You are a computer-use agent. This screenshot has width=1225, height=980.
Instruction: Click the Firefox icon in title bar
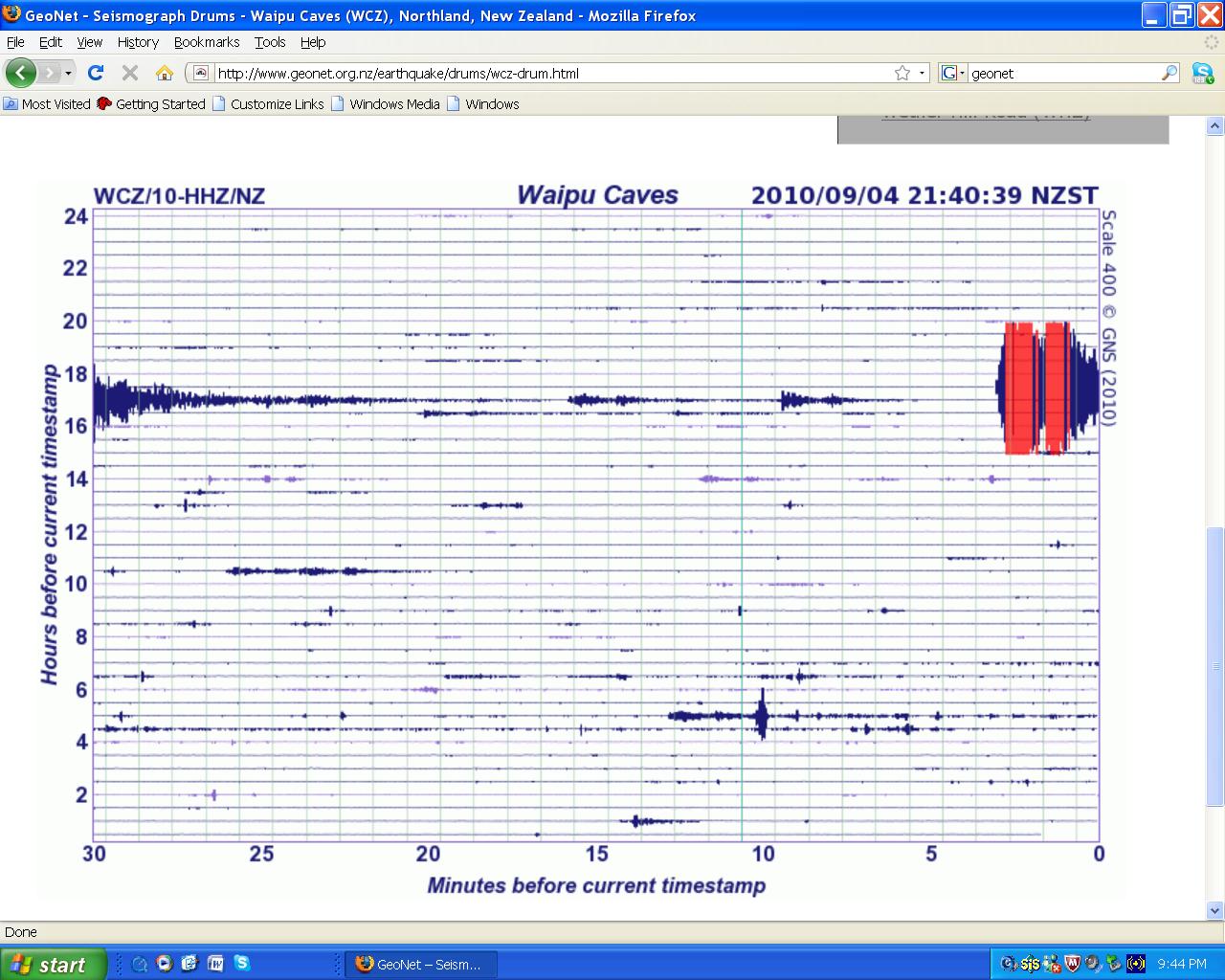pyautogui.click(x=12, y=14)
